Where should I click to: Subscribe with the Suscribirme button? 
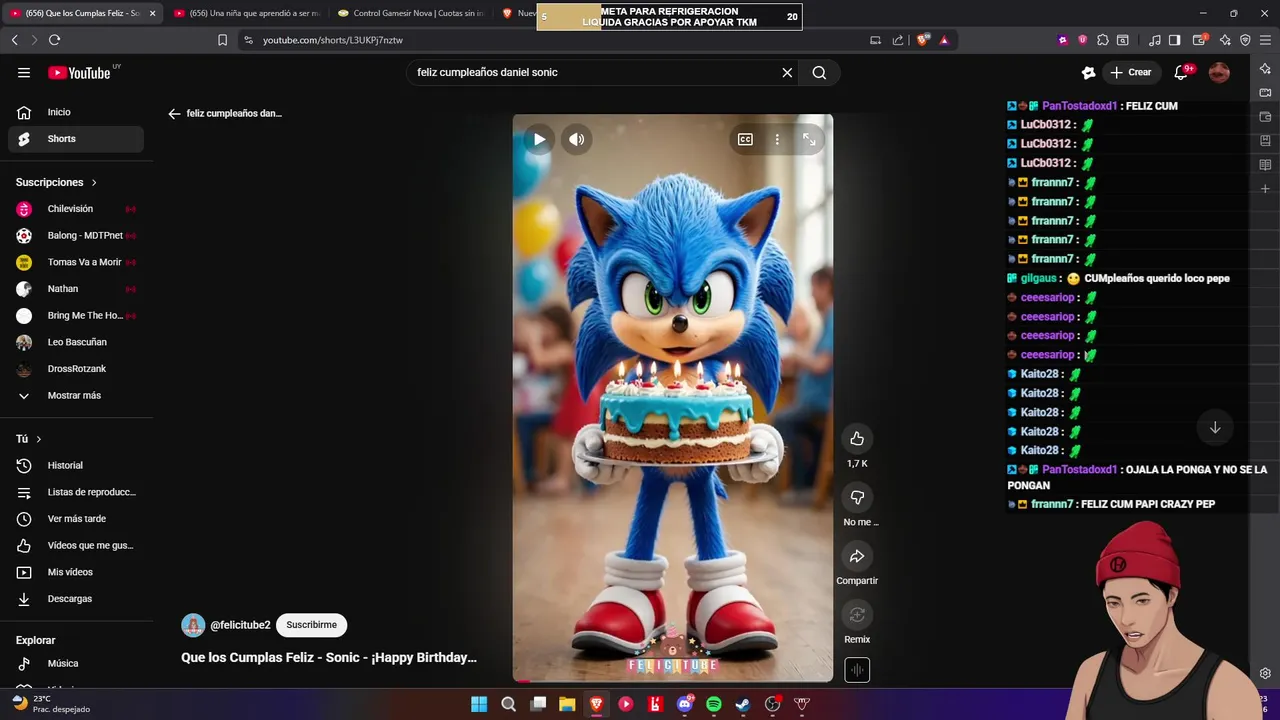[311, 625]
